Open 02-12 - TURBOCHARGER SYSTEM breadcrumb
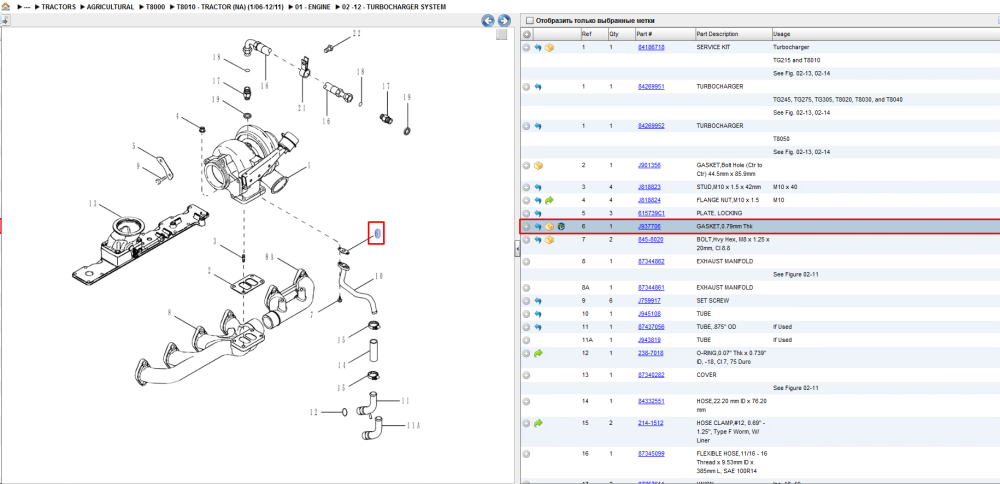 [394, 6]
